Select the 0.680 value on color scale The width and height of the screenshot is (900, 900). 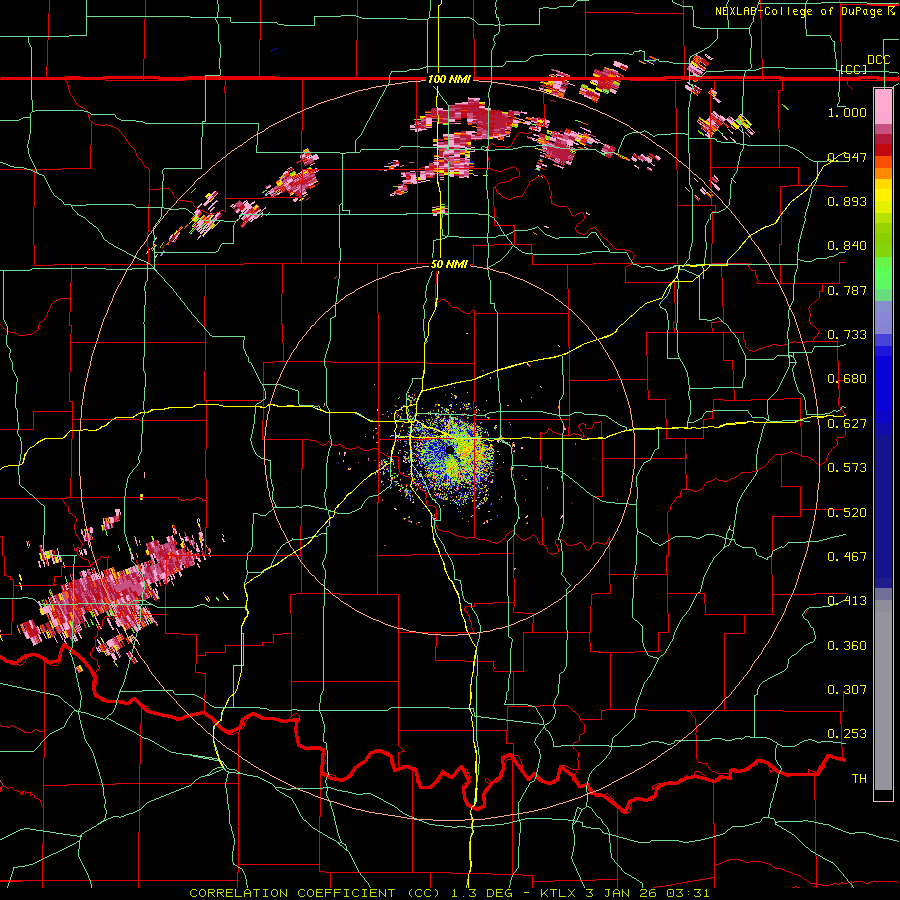[x=847, y=379]
